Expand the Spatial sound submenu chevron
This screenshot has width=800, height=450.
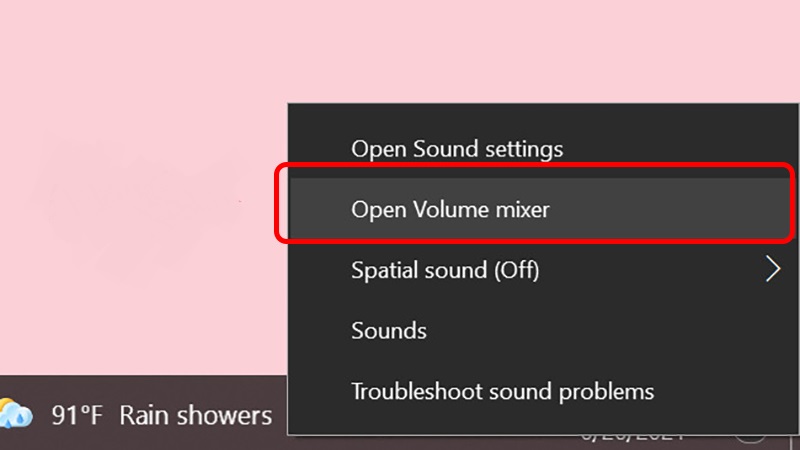[x=772, y=269]
